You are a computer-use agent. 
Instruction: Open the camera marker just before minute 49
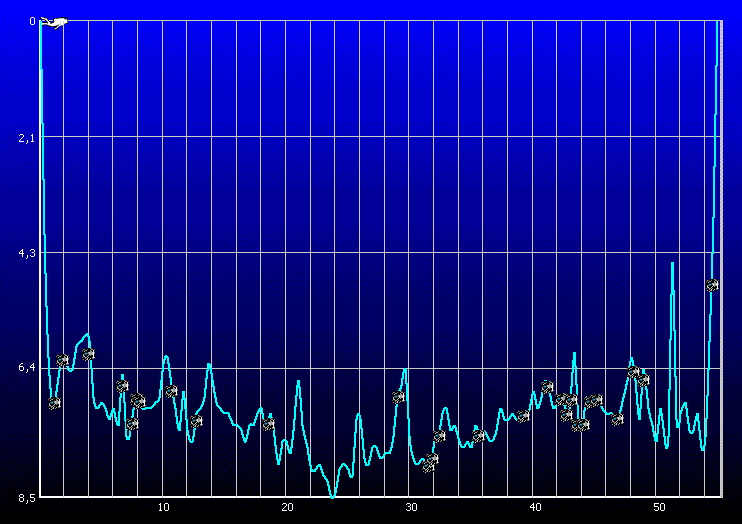(643, 380)
